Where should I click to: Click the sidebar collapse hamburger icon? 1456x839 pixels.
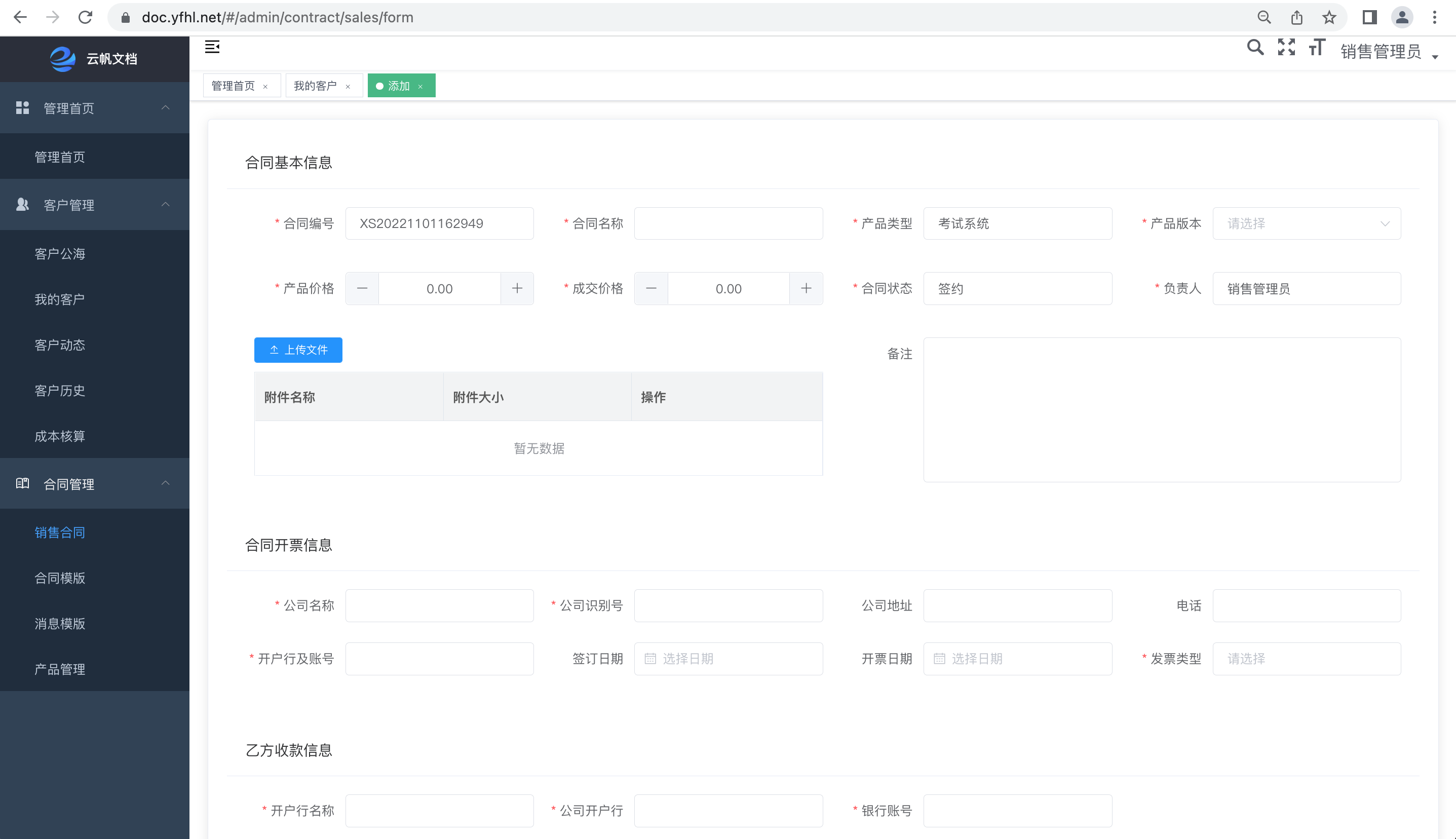pyautogui.click(x=212, y=47)
